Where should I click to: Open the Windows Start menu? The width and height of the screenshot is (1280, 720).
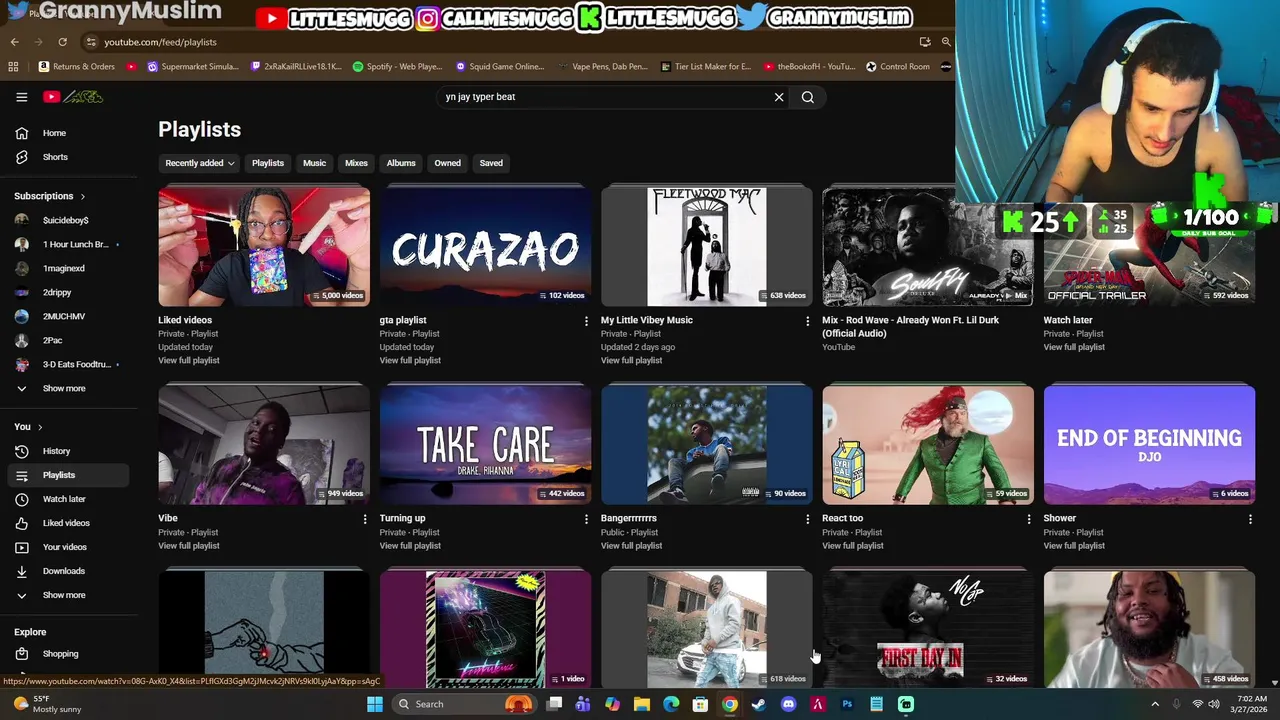[374, 704]
